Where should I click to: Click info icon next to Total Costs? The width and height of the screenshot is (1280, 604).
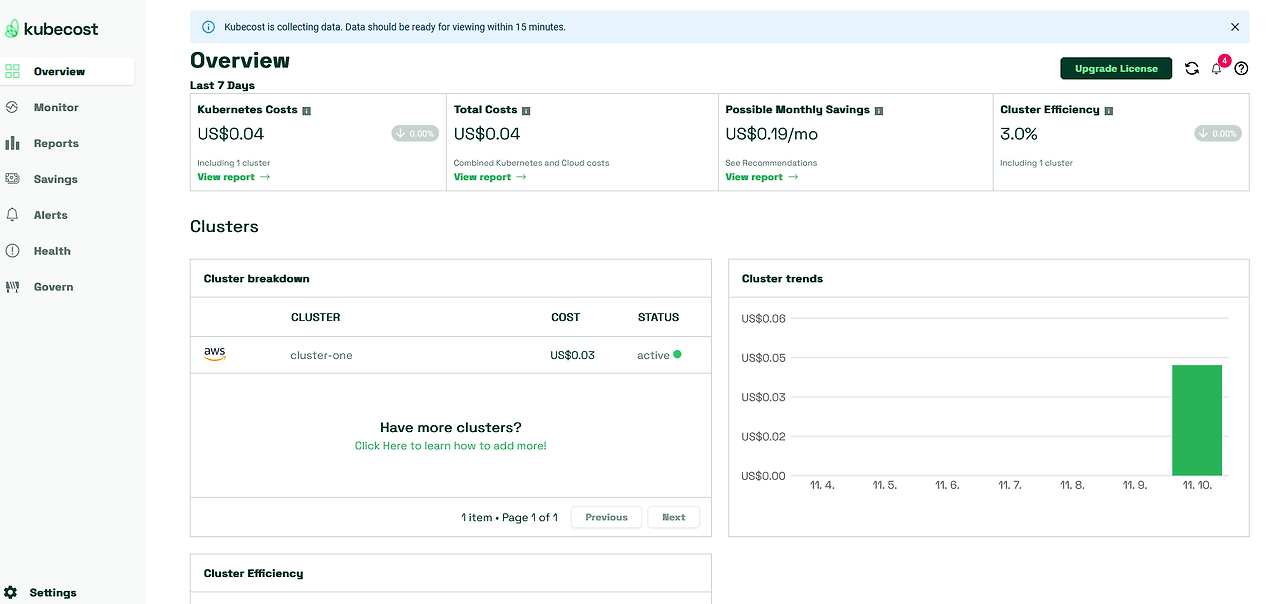point(526,111)
